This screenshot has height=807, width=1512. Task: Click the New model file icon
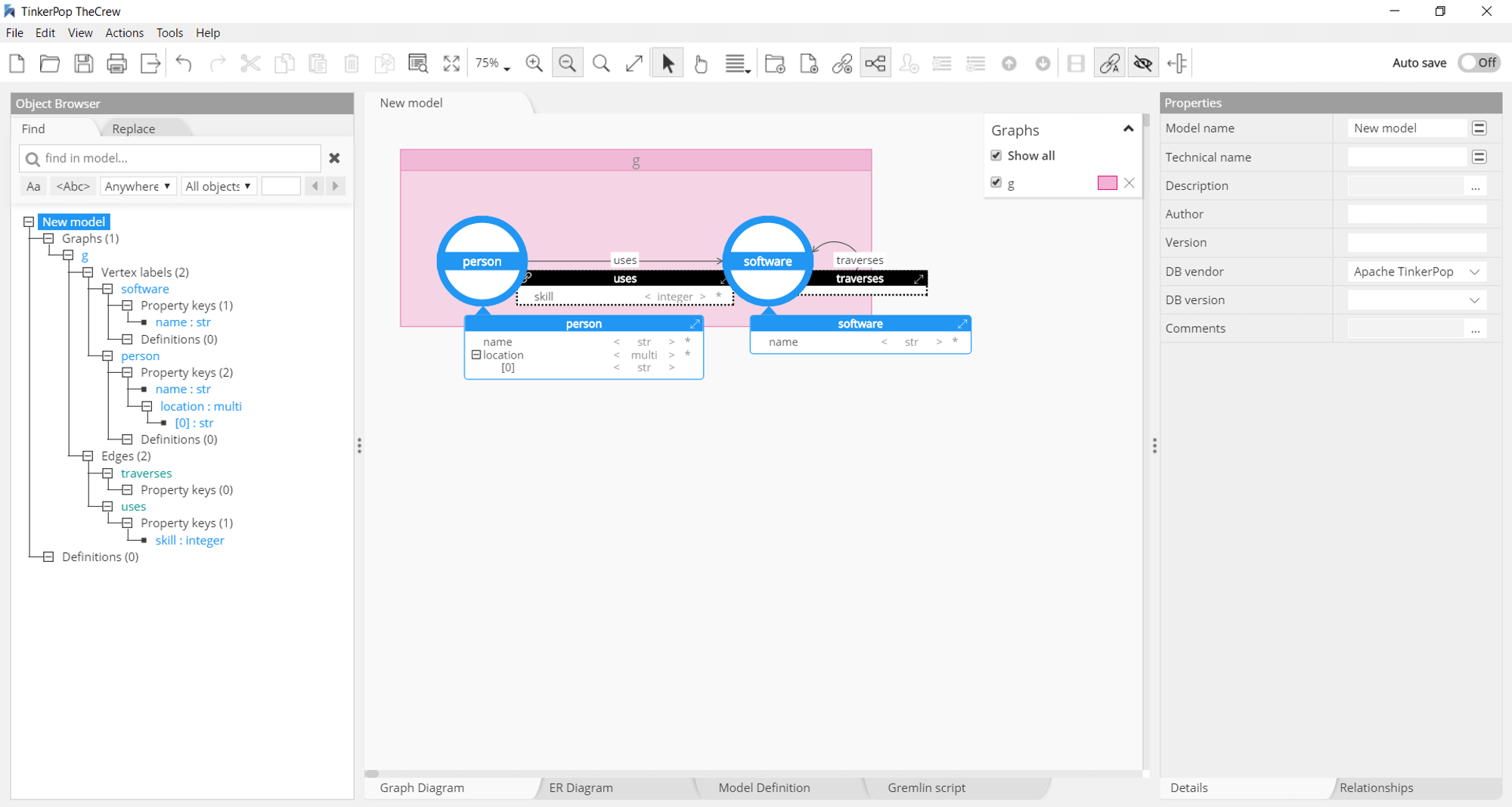pyautogui.click(x=17, y=64)
